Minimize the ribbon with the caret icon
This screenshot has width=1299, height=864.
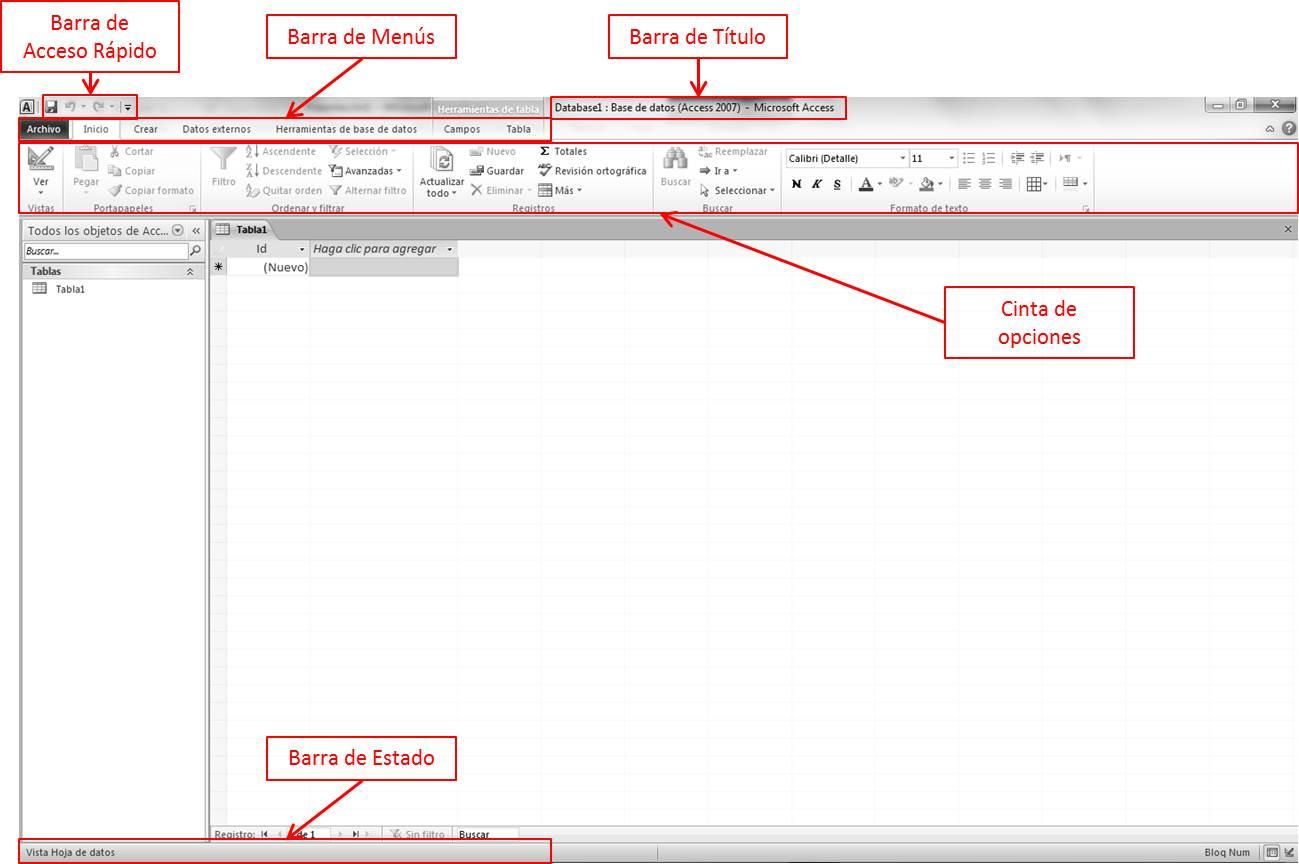pyautogui.click(x=1270, y=129)
